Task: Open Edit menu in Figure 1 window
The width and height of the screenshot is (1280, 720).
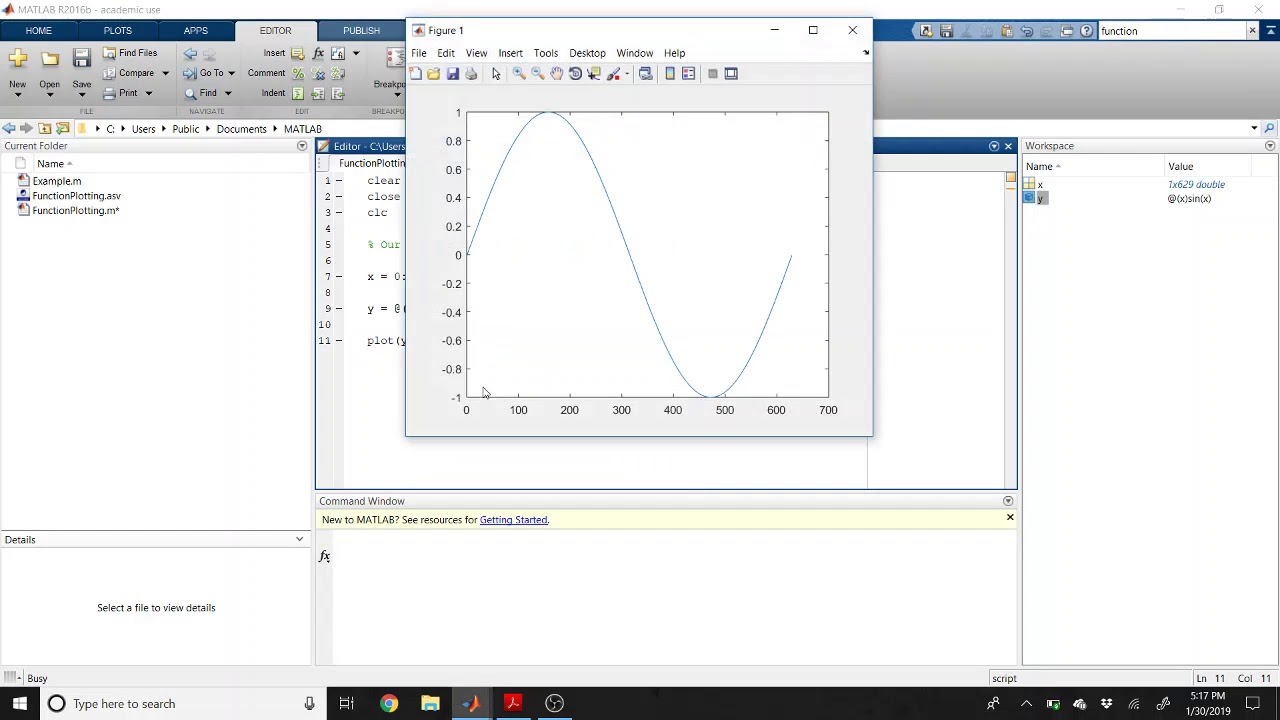Action: [446, 53]
